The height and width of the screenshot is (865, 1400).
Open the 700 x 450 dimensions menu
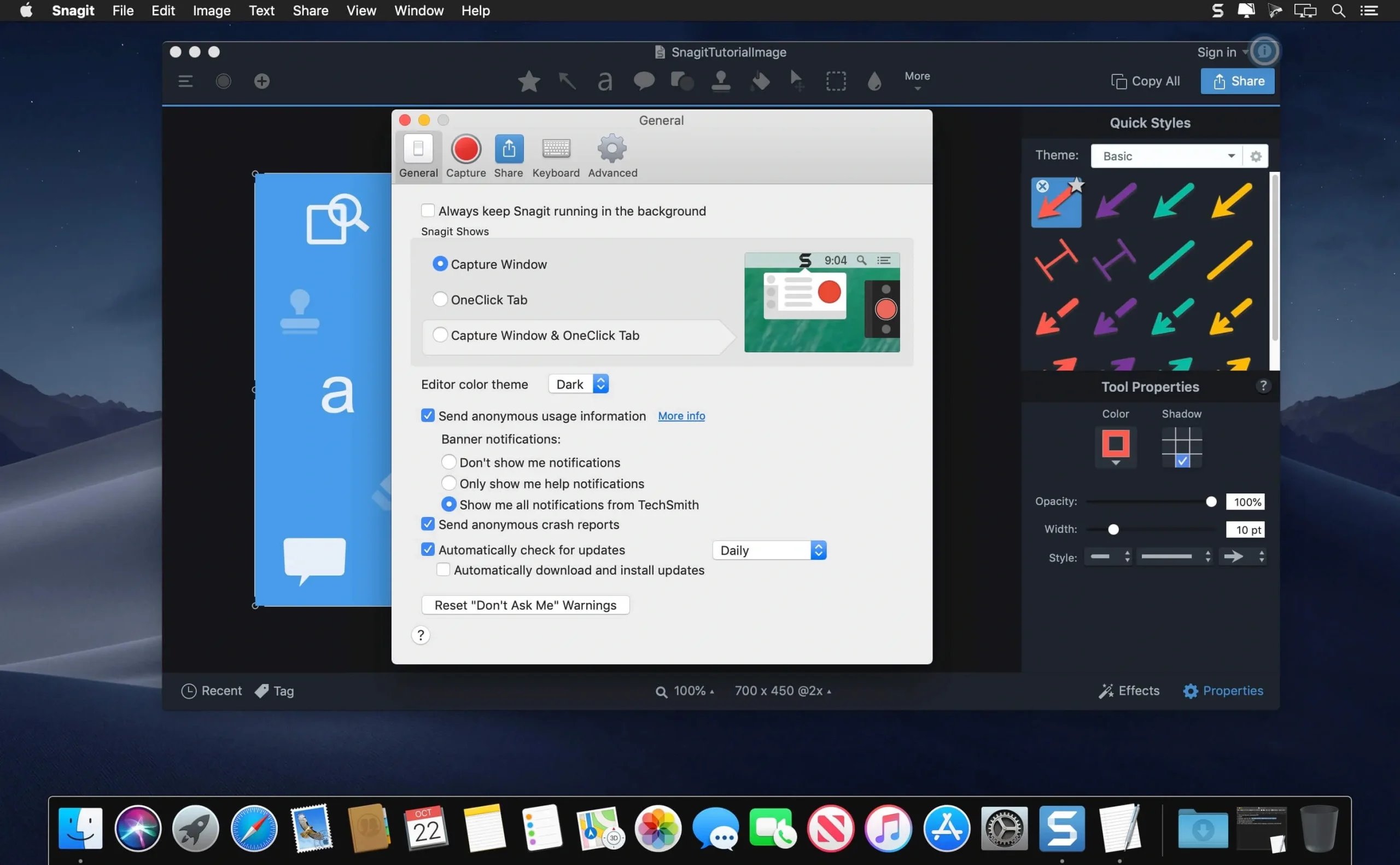click(x=783, y=691)
